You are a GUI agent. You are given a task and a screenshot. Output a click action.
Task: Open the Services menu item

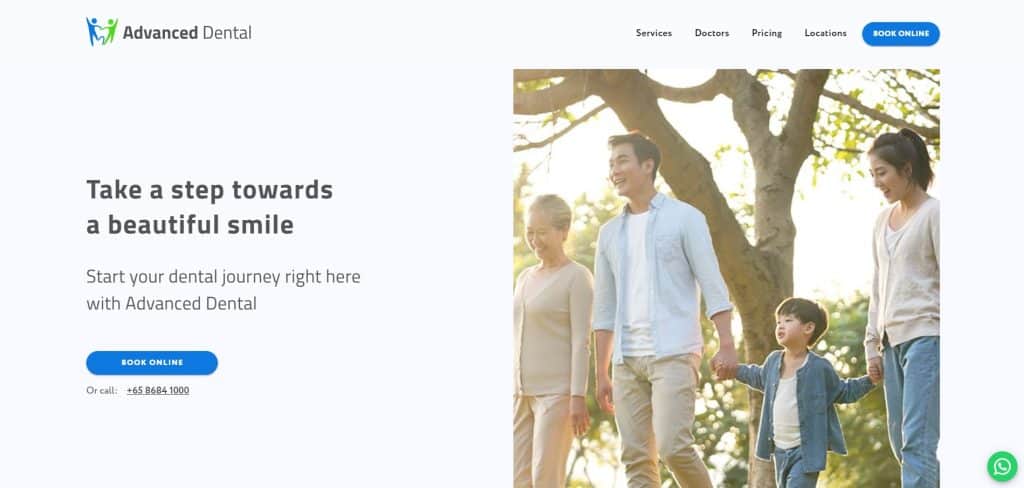(x=654, y=33)
